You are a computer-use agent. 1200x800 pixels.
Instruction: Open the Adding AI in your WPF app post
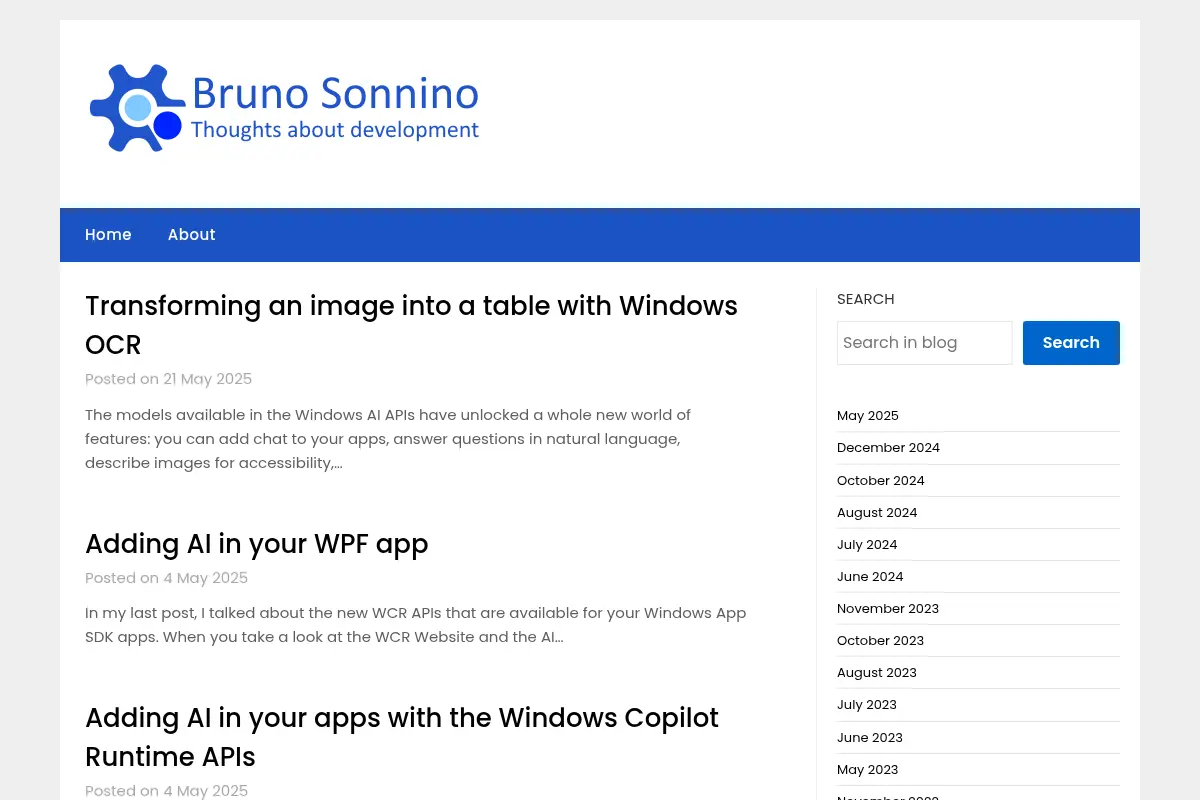tap(256, 544)
